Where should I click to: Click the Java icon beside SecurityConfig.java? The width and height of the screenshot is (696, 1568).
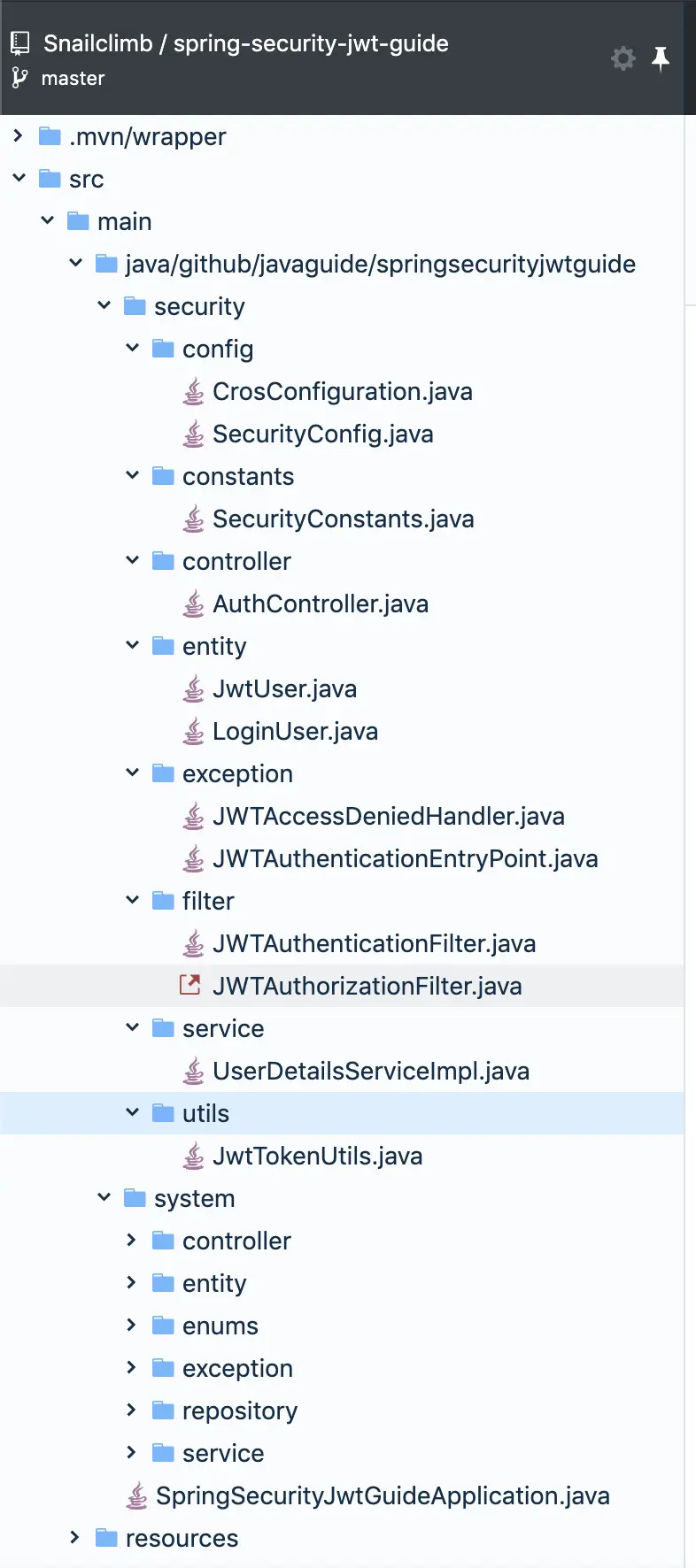click(x=193, y=434)
